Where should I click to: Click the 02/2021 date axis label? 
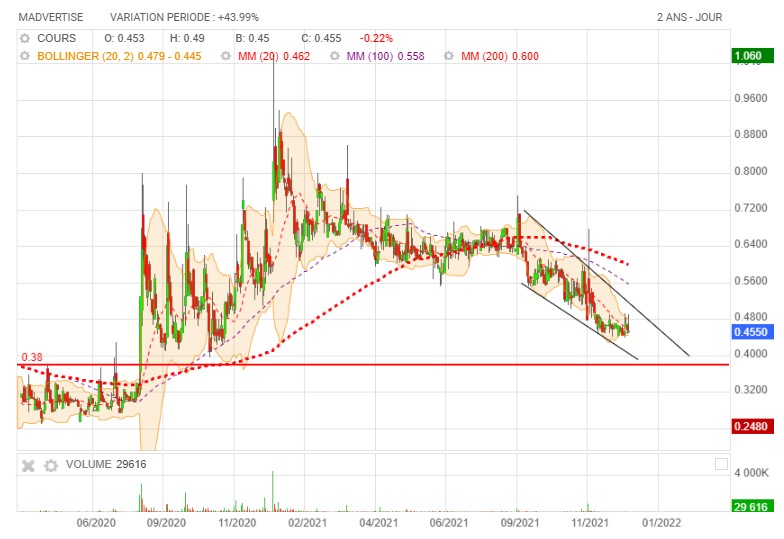pos(308,523)
